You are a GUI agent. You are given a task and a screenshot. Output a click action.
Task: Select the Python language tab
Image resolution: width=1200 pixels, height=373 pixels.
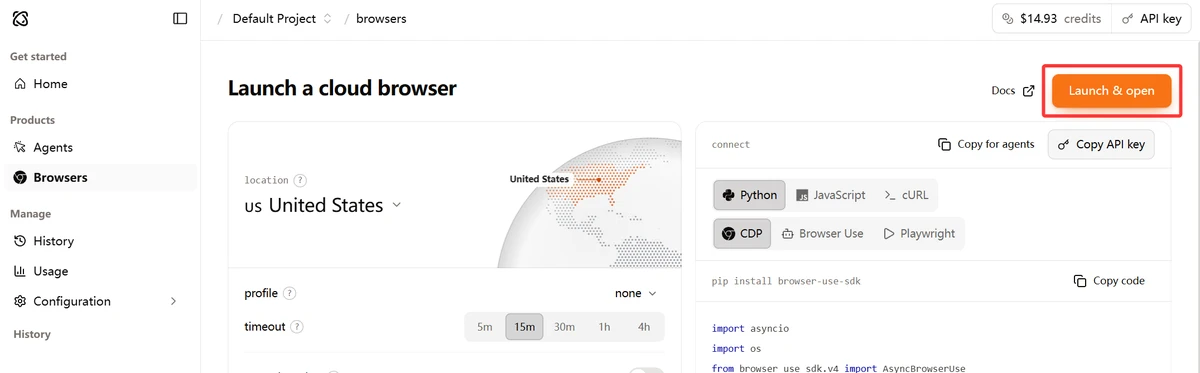coord(750,195)
